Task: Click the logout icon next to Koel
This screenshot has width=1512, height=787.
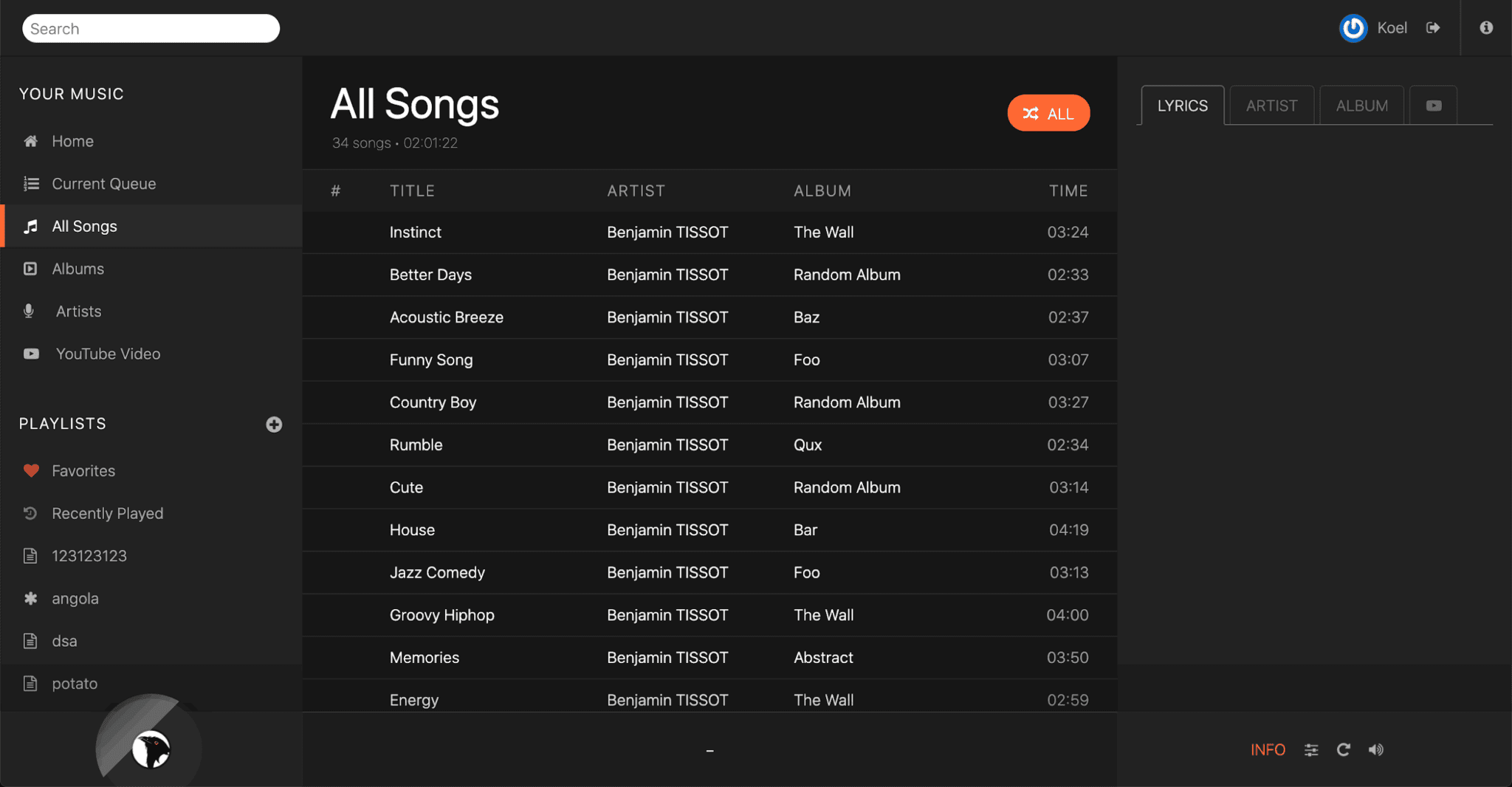Action: 1433,28
